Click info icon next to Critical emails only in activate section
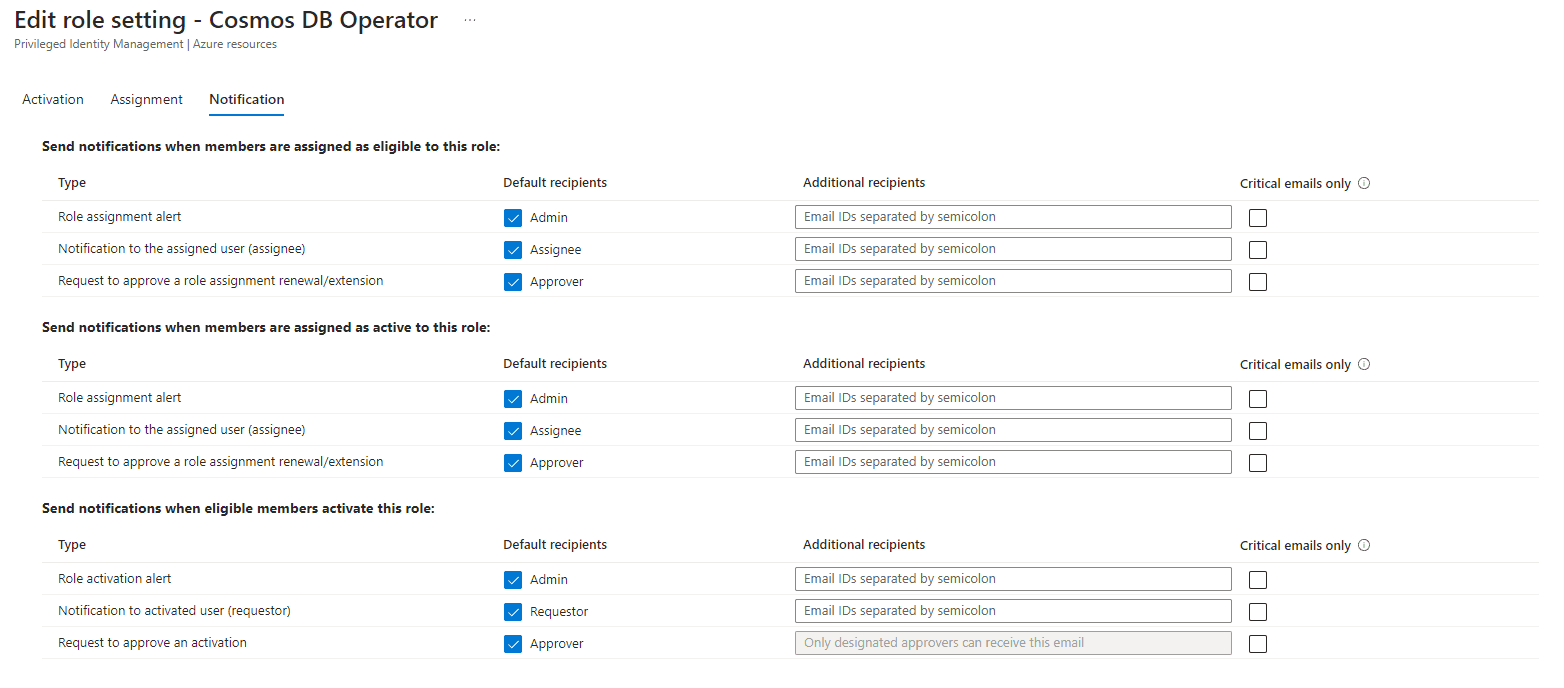 pyautogui.click(x=1364, y=546)
